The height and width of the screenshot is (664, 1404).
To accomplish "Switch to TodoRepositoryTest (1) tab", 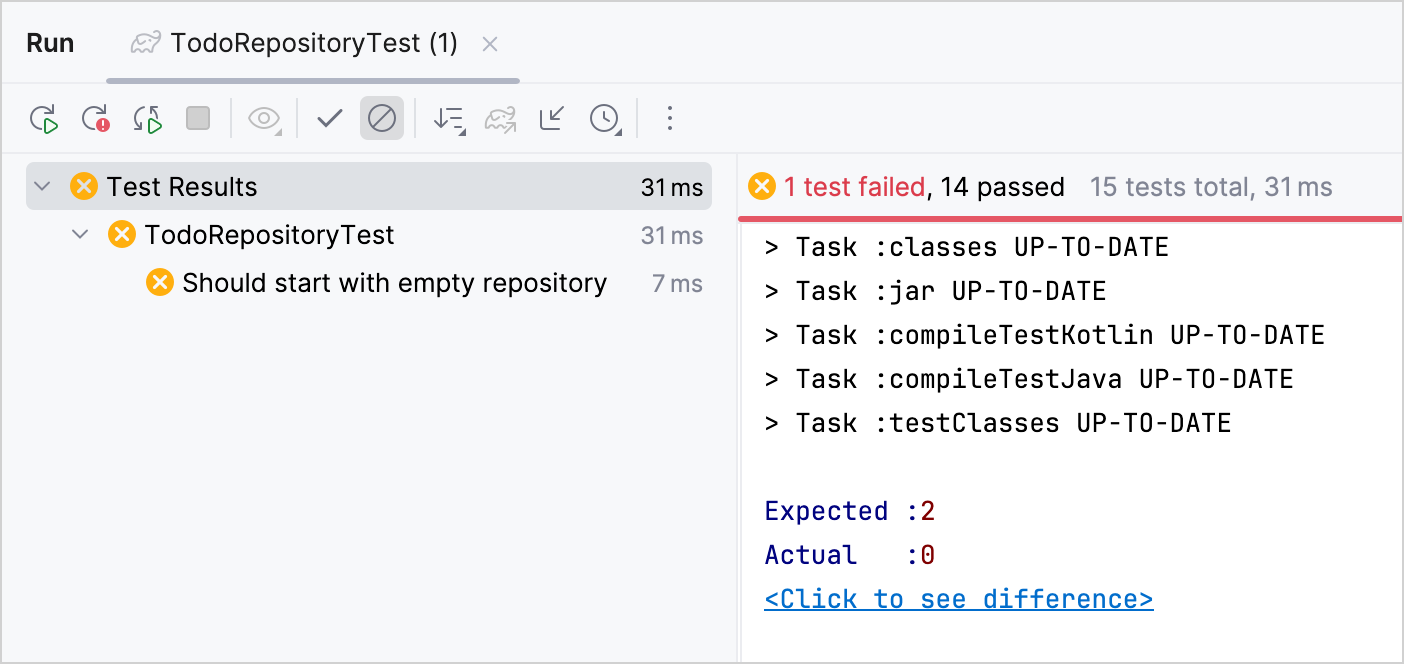I will point(295,44).
